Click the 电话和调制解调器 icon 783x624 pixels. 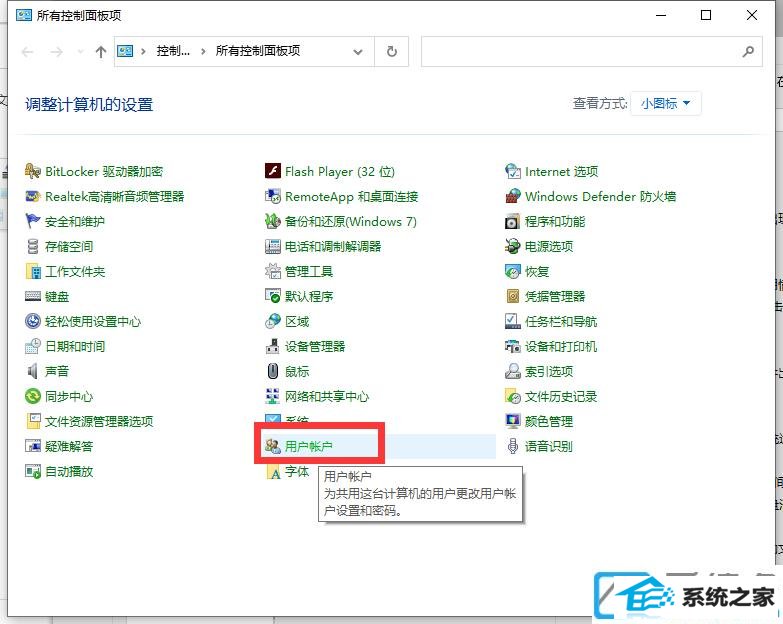(273, 246)
